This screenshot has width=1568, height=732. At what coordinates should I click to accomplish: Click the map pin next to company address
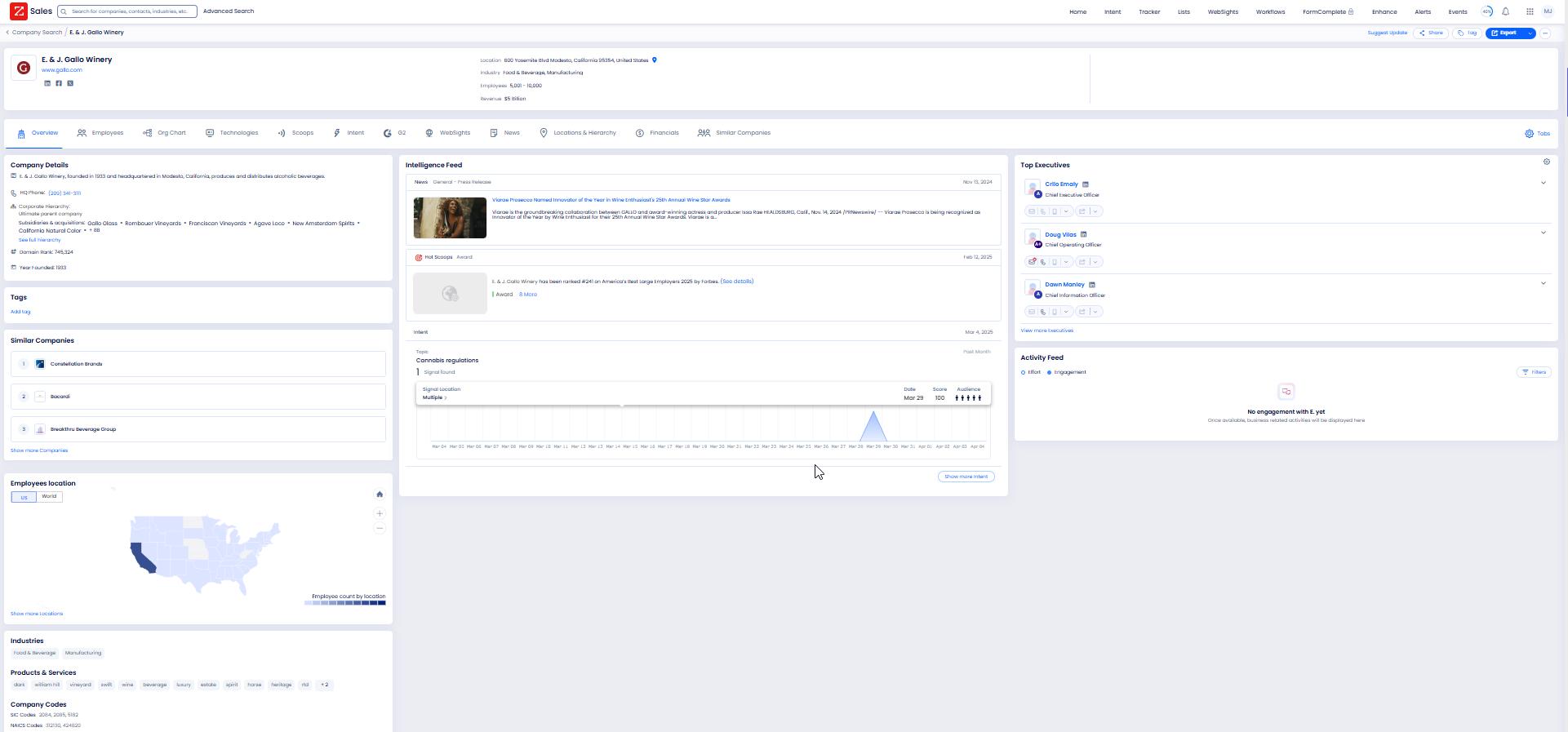pos(655,60)
